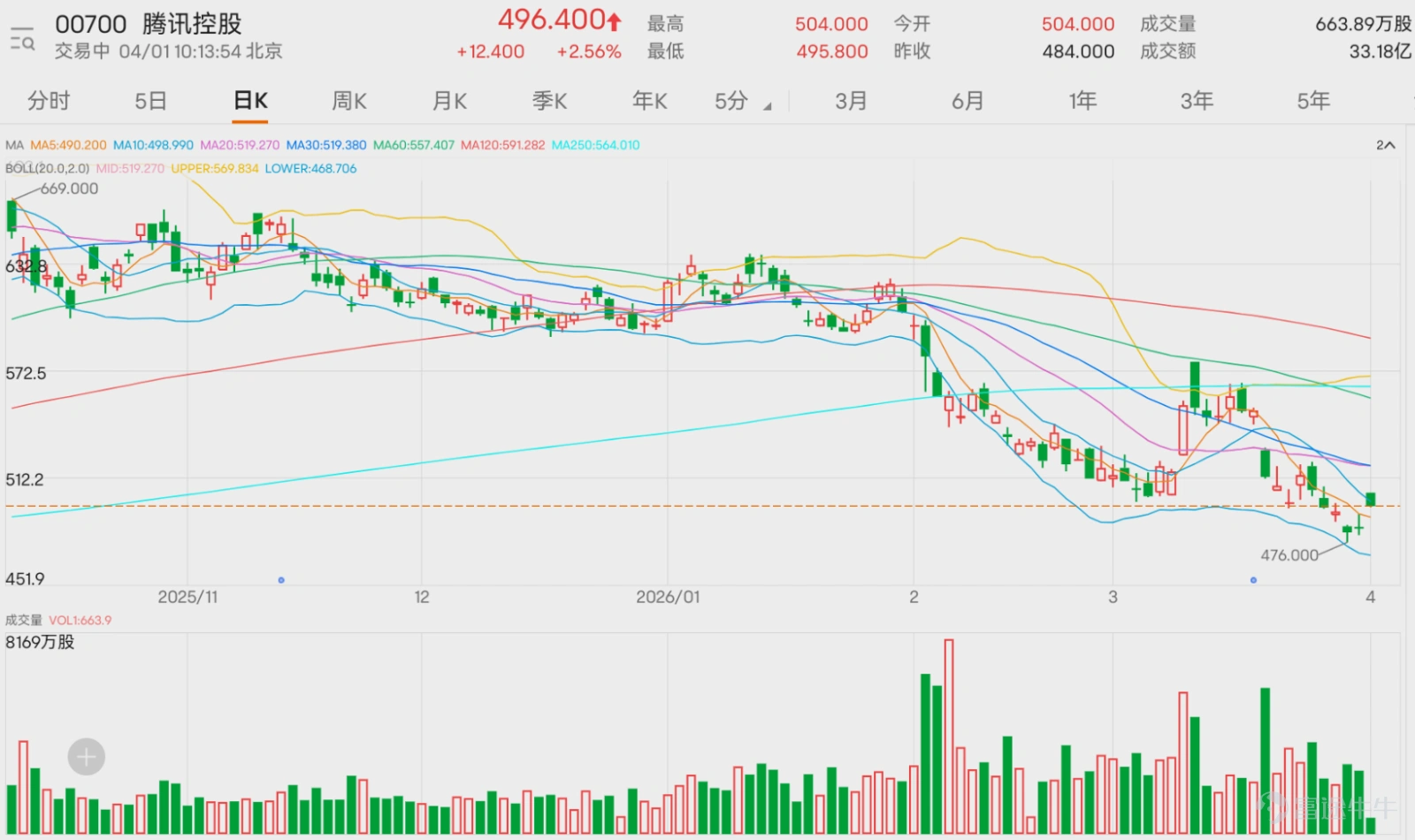Click the MA250:564.010 indicator label
Image resolution: width=1415 pixels, height=840 pixels.
pyautogui.click(x=596, y=145)
